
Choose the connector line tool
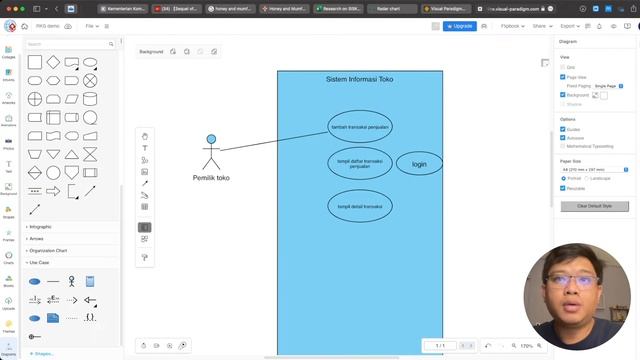(144, 183)
